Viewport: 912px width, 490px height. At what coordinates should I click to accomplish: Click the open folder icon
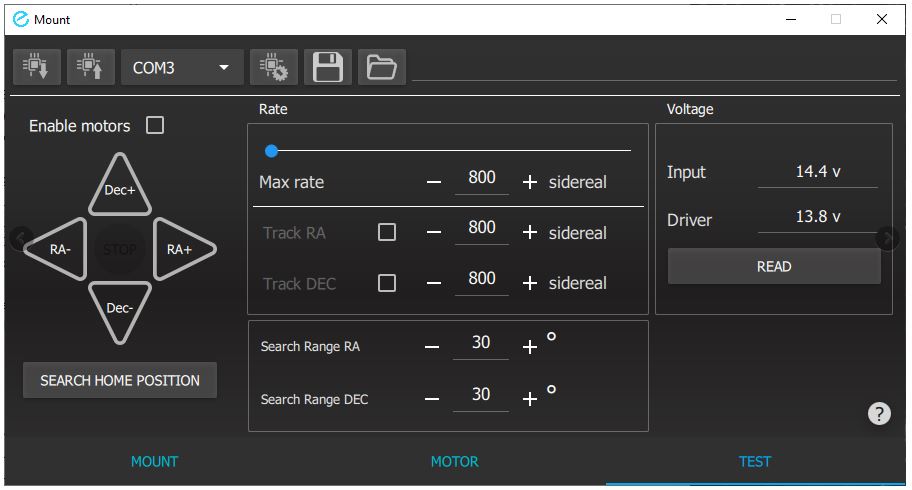(382, 67)
